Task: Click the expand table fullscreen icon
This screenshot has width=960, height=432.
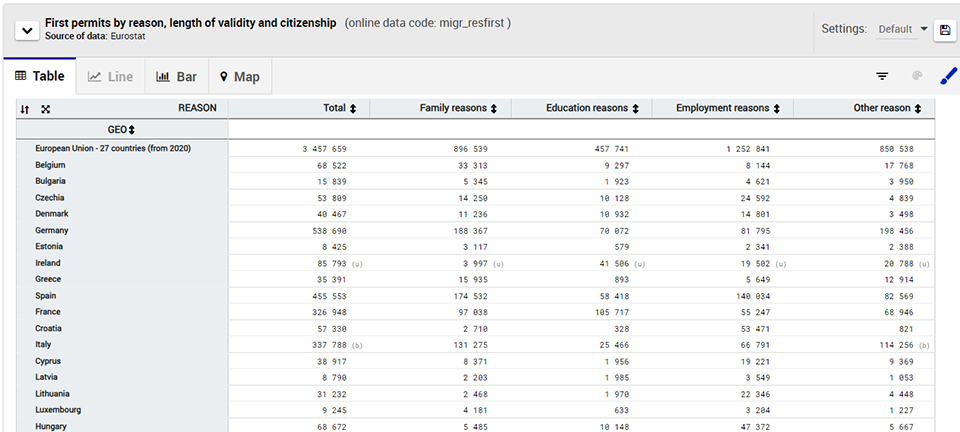Action: coord(45,109)
